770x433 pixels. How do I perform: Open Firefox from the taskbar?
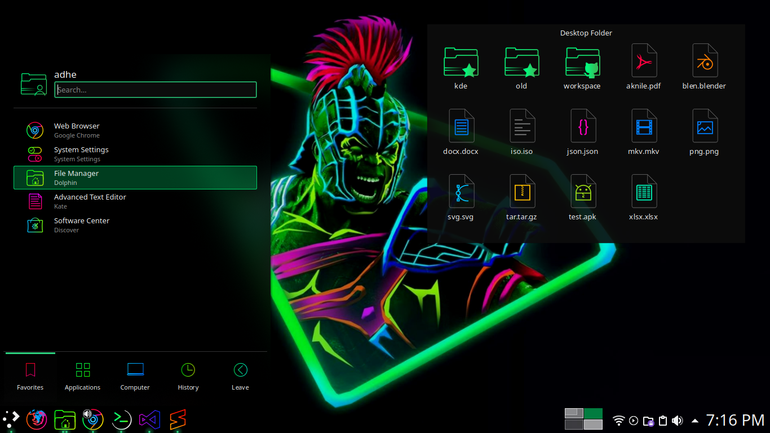coord(36,419)
